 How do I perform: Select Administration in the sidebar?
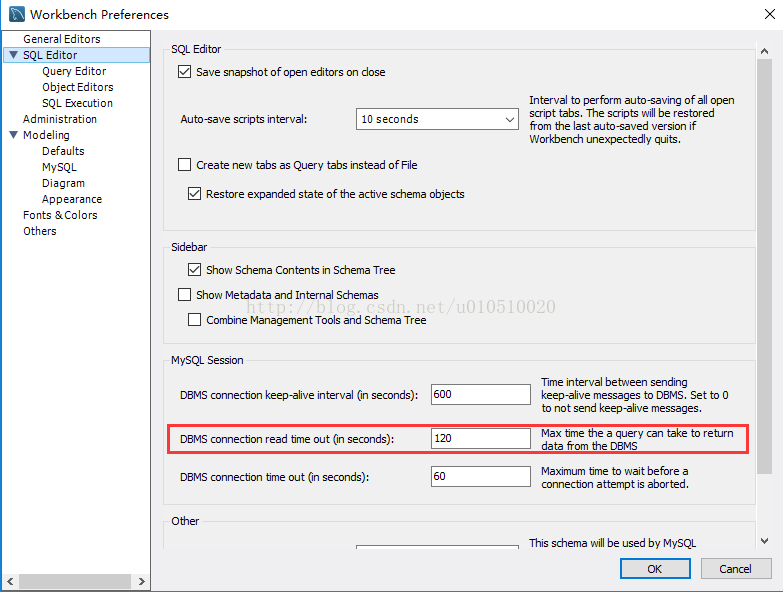click(x=60, y=119)
